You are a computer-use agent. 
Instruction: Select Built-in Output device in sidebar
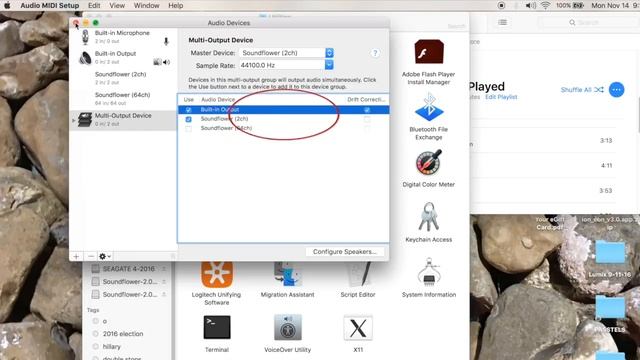point(122,58)
